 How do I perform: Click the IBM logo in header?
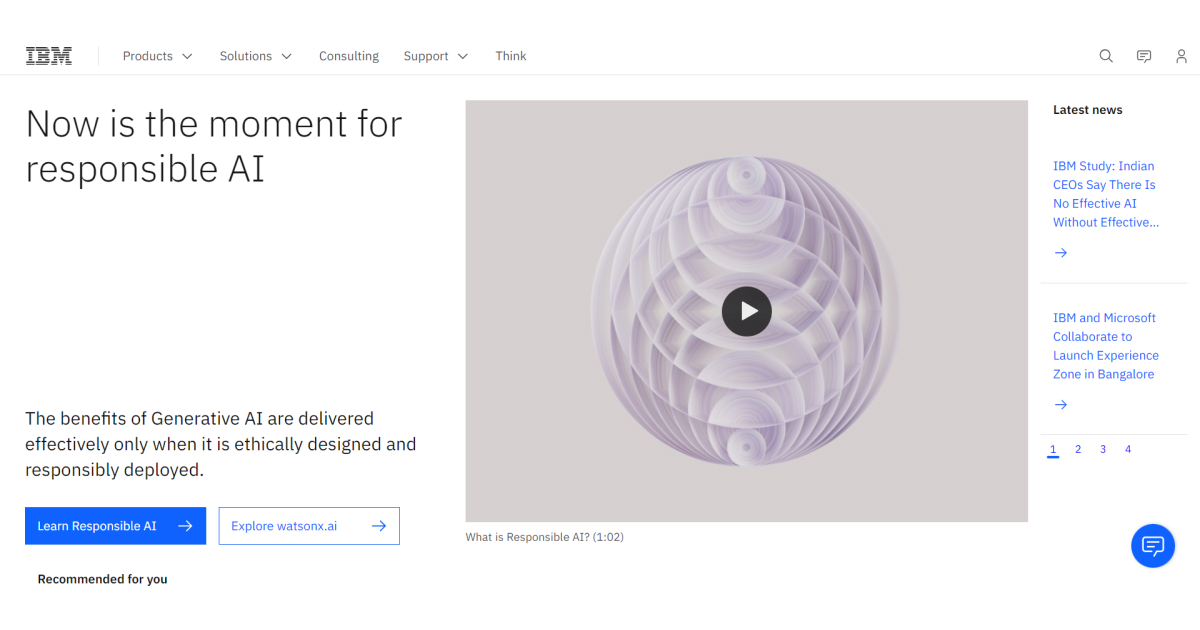click(48, 56)
